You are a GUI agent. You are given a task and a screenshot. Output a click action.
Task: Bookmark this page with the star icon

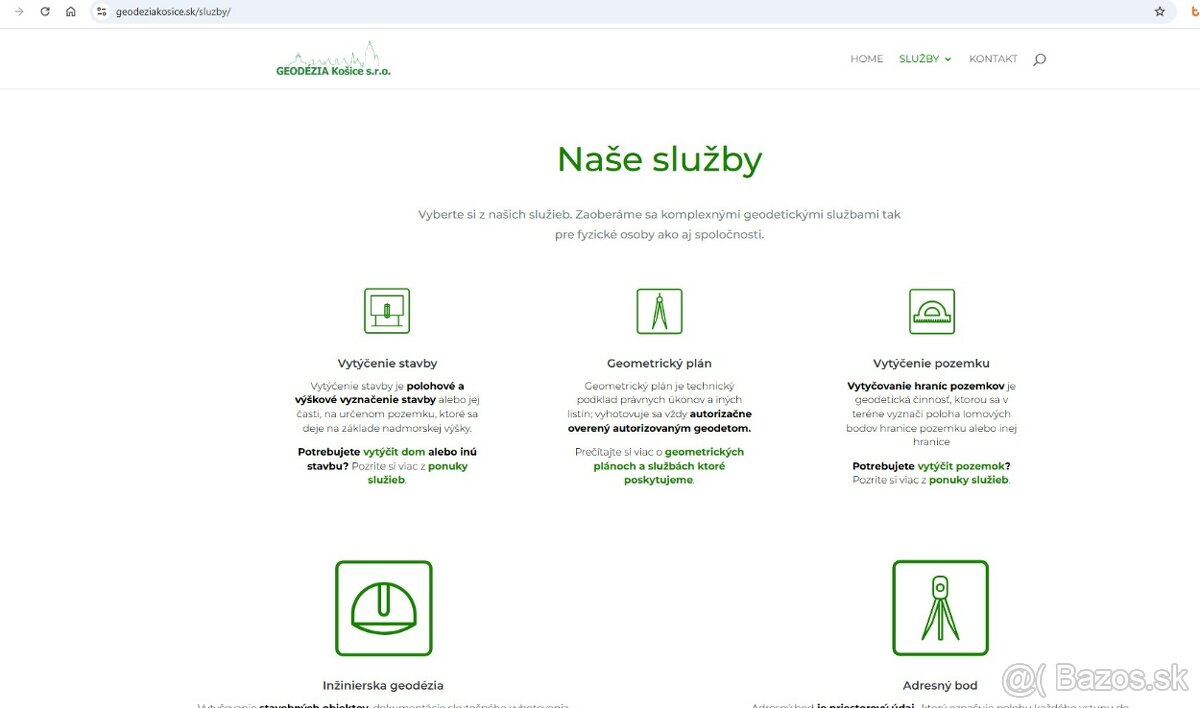tap(1160, 11)
